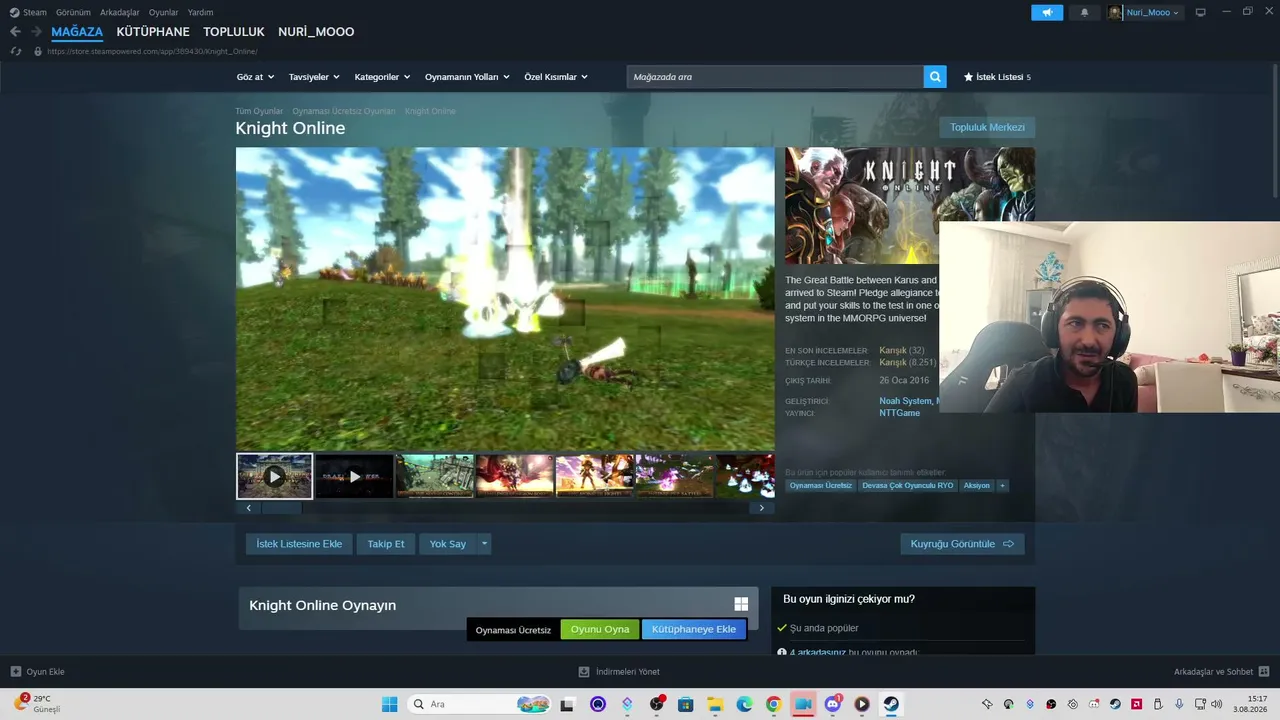
Task: Open the Kategoriler dropdown menu
Action: [x=383, y=77]
